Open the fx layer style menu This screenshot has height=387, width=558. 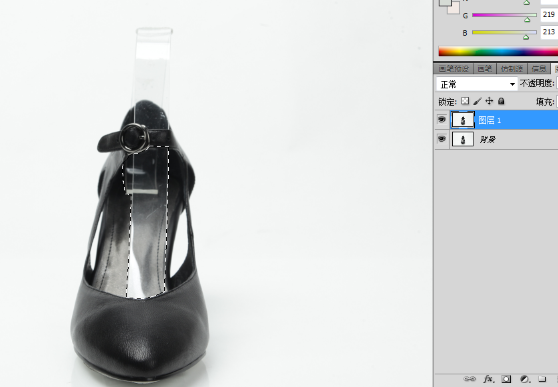[489, 379]
